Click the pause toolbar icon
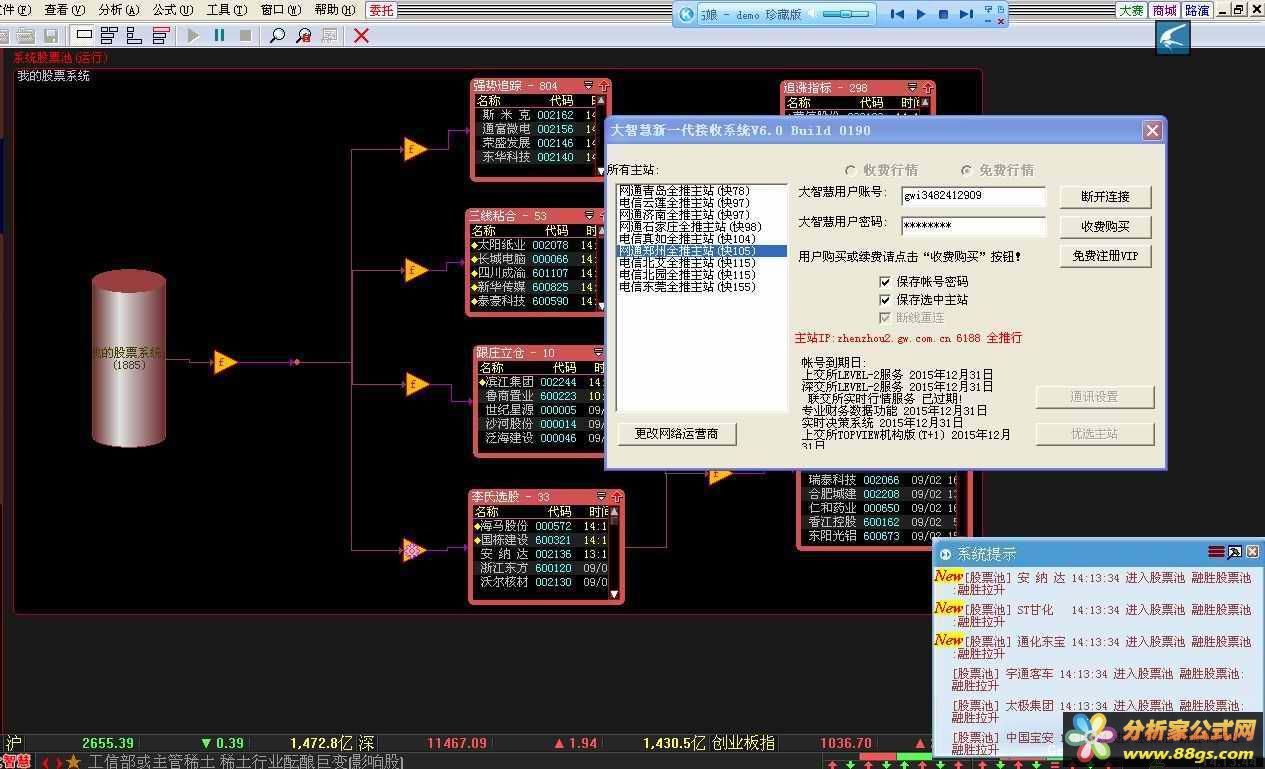Screen dimensions: 1265x769 click(x=219, y=35)
